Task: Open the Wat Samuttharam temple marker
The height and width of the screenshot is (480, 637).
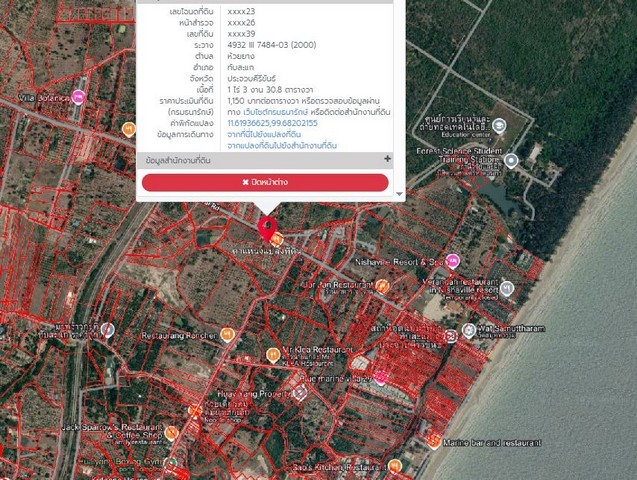Action: click(469, 330)
